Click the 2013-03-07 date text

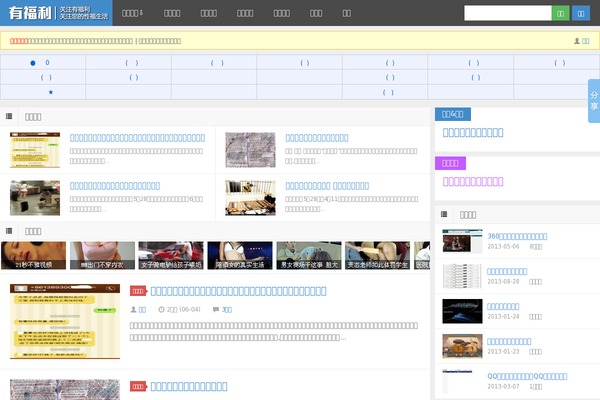click(x=503, y=387)
